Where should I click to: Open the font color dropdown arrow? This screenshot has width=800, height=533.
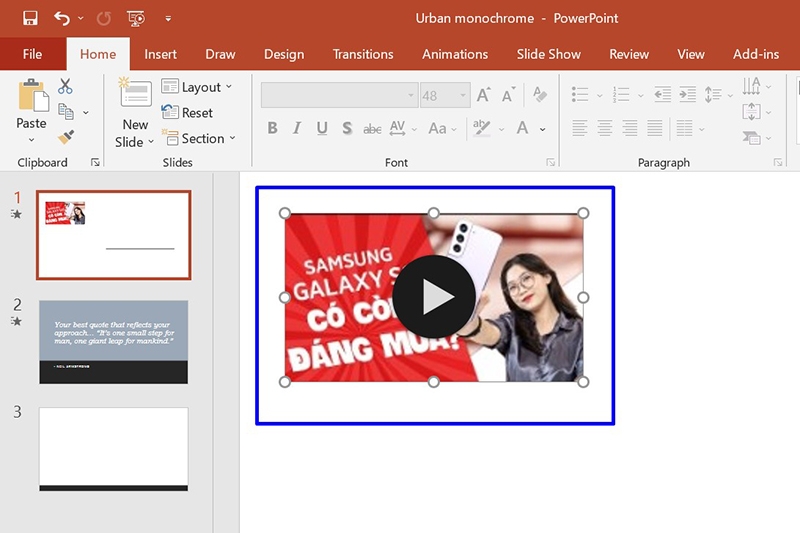click(542, 129)
